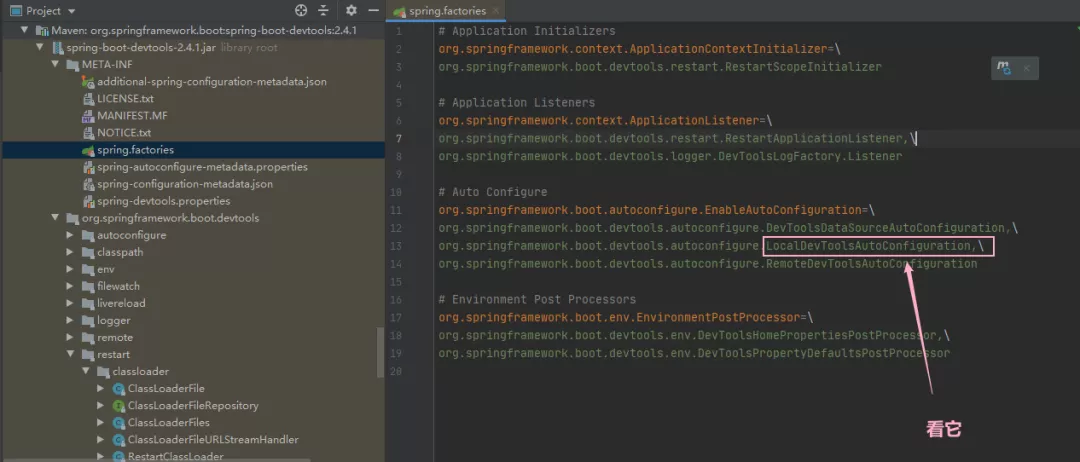Expand the env package
The width and height of the screenshot is (1080, 462).
point(70,269)
